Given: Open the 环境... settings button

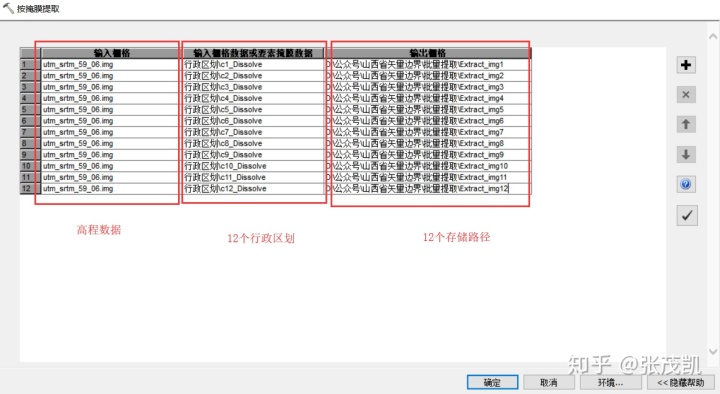Looking at the screenshot, I should point(610,383).
